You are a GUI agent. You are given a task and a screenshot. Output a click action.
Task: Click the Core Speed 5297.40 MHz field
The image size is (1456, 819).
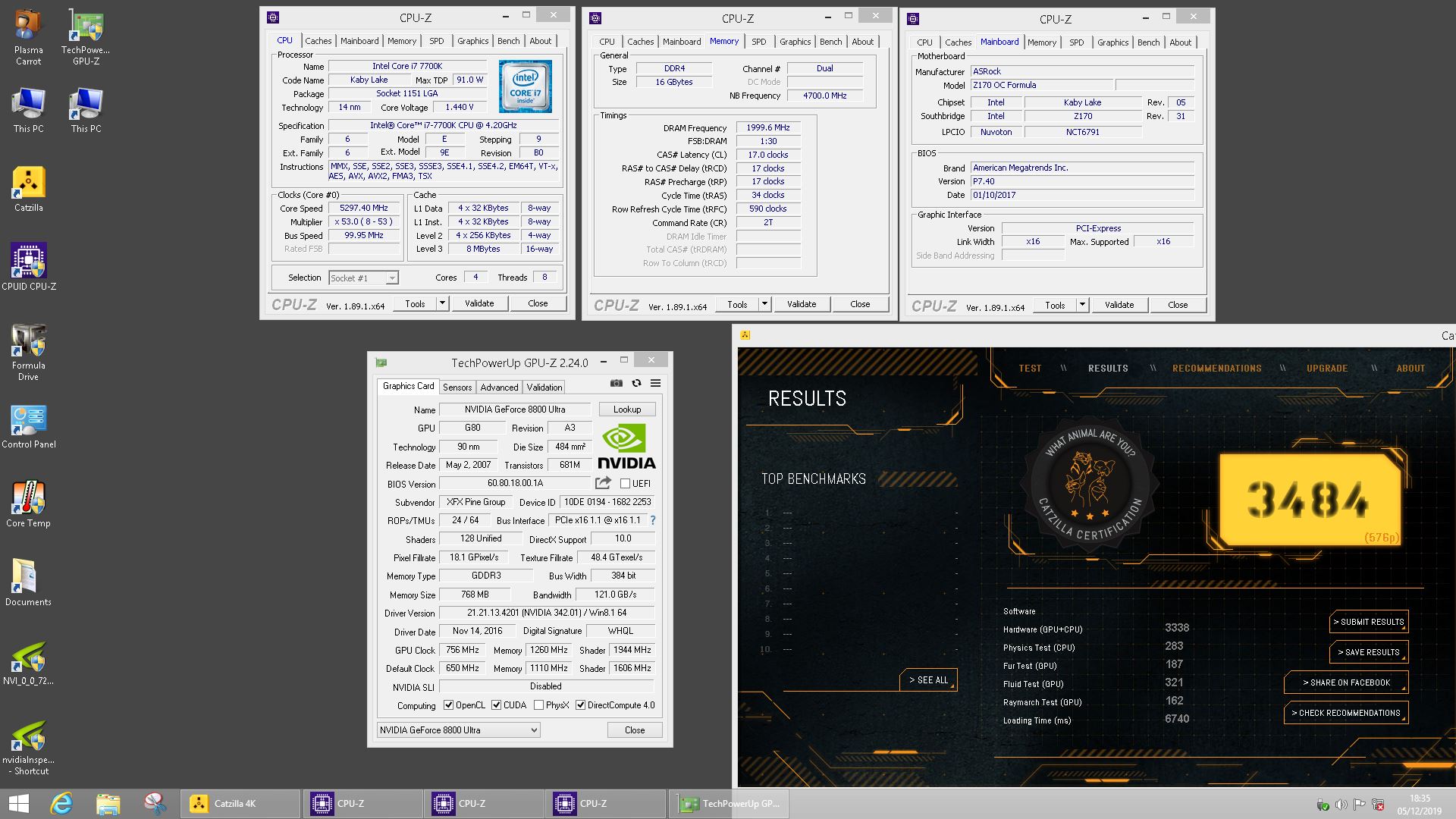(x=365, y=208)
